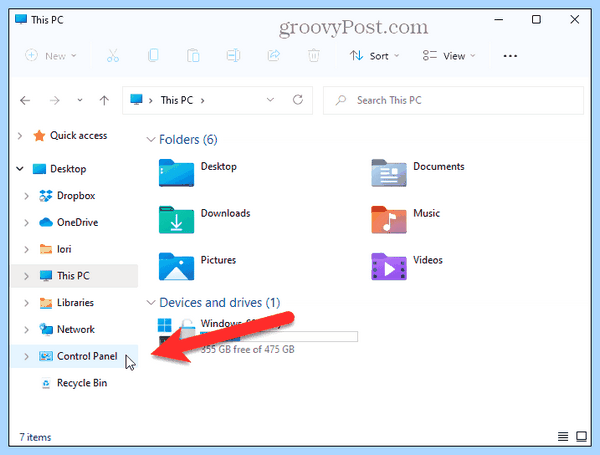
Task: Go forward with the right arrow
Action: [x=55, y=101]
